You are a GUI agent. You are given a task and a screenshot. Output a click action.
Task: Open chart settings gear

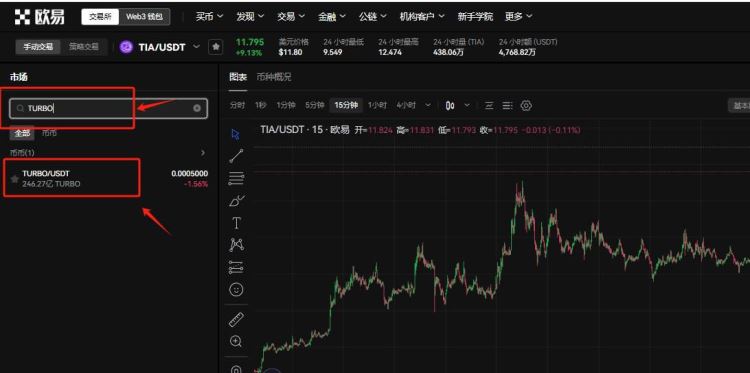coord(526,106)
